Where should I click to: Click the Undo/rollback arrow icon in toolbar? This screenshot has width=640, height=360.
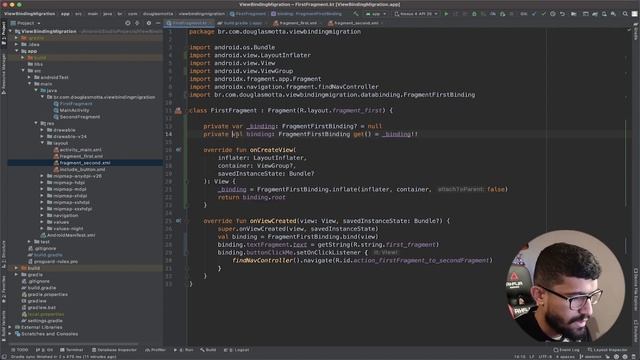click(562, 14)
